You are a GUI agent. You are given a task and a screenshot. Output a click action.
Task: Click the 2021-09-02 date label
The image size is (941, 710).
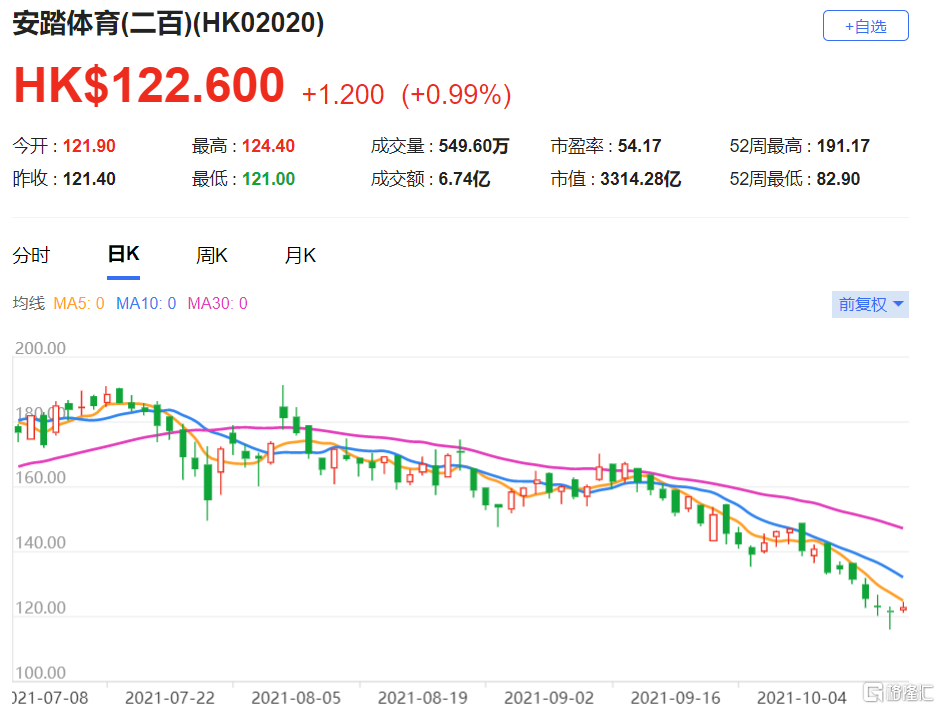pos(549,698)
